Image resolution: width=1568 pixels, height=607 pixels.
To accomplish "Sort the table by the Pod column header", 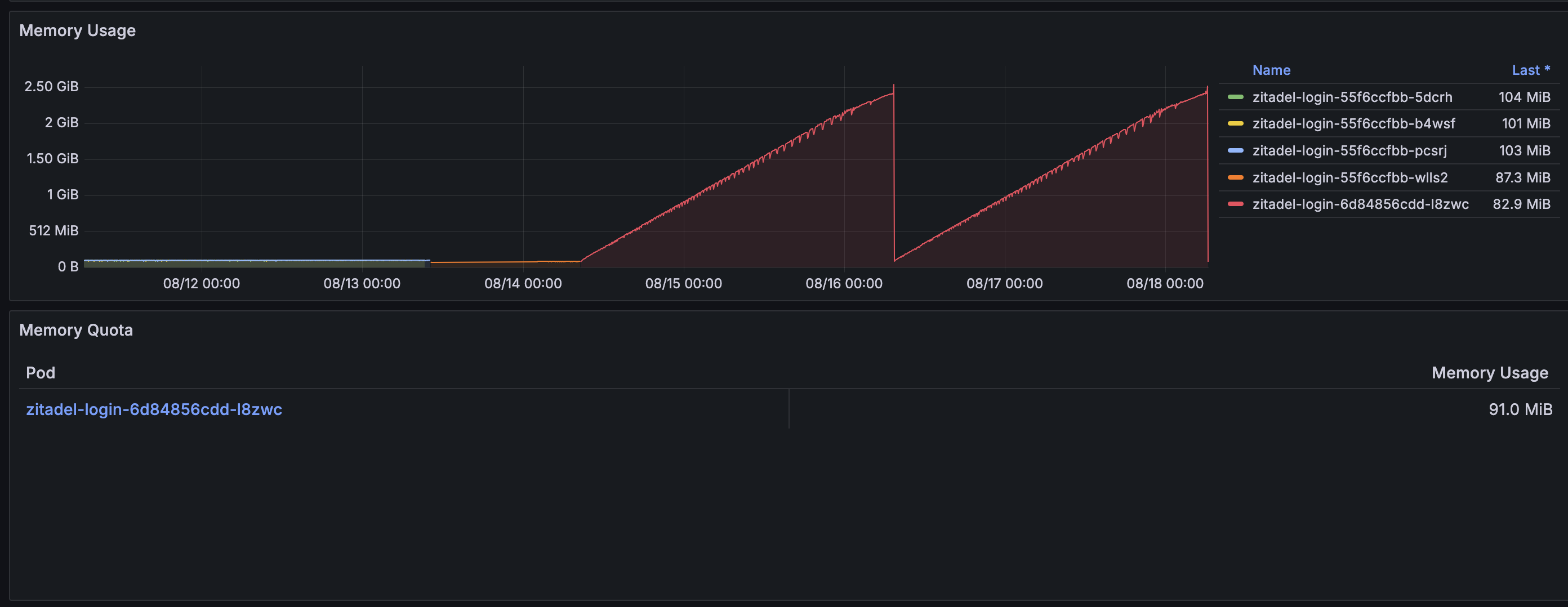I will point(40,373).
